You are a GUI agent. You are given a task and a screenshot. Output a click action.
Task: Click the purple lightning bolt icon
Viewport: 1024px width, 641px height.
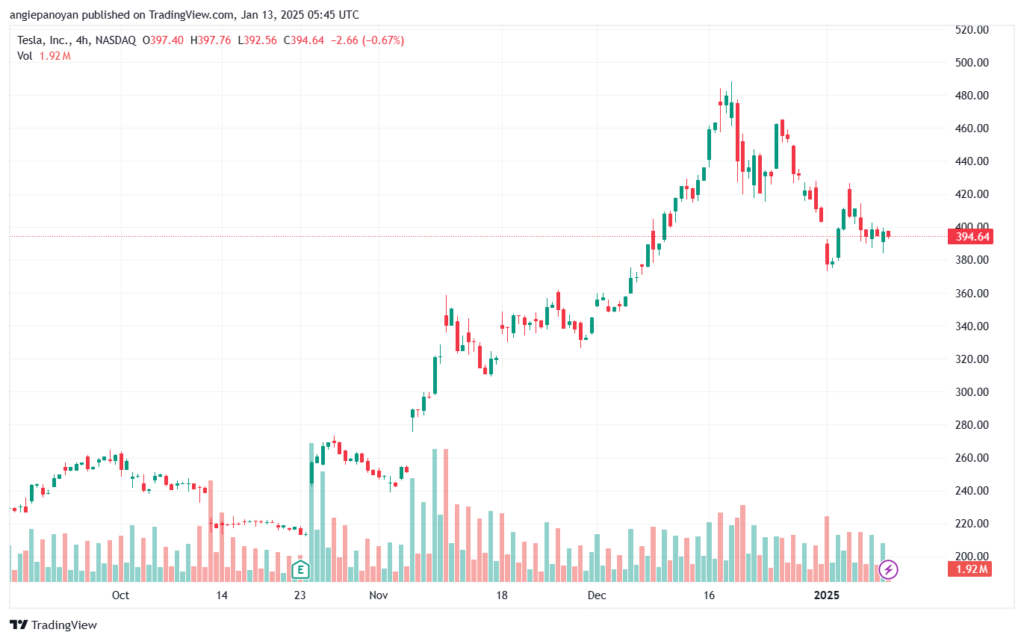pyautogui.click(x=888, y=570)
